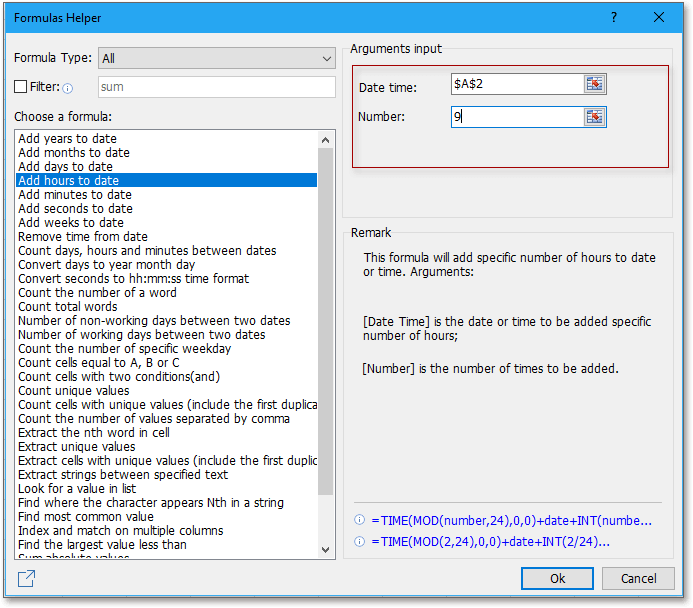Click the Date time range selector icon

click(595, 84)
